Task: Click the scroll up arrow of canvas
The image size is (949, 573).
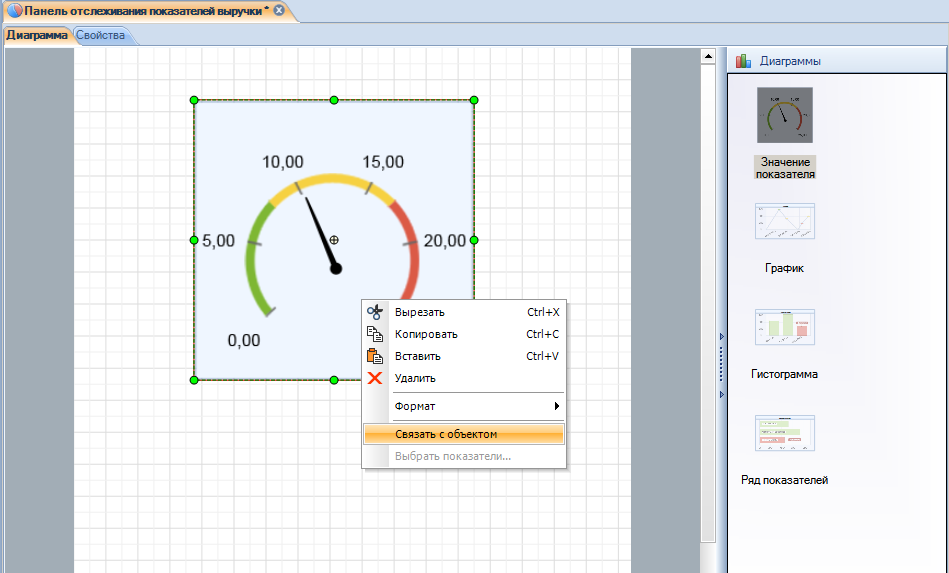Action: pyautogui.click(x=708, y=55)
